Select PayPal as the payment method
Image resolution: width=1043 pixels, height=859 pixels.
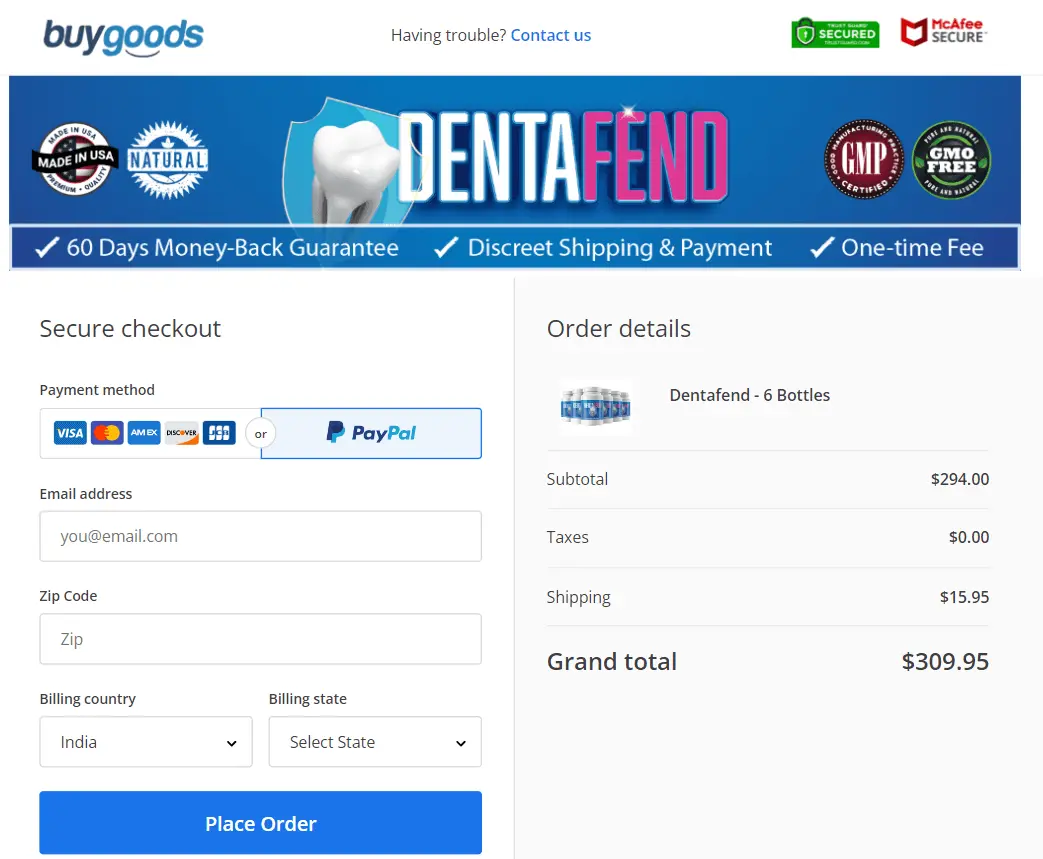370,433
